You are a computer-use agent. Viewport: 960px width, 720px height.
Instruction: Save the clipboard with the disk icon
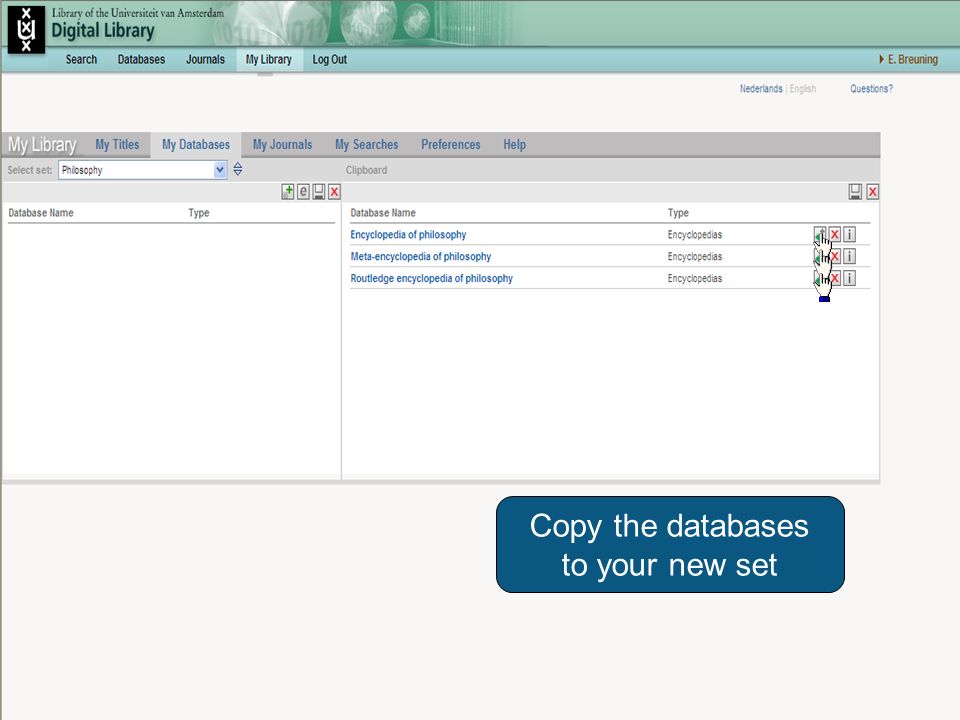tap(855, 192)
